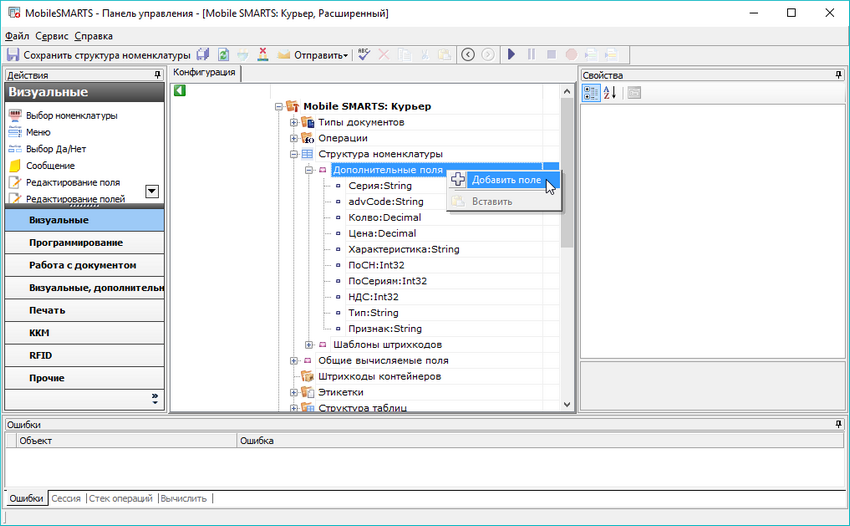Screen dimensions: 850x526
Task: Click the forward navigation circle arrow
Action: click(x=488, y=55)
